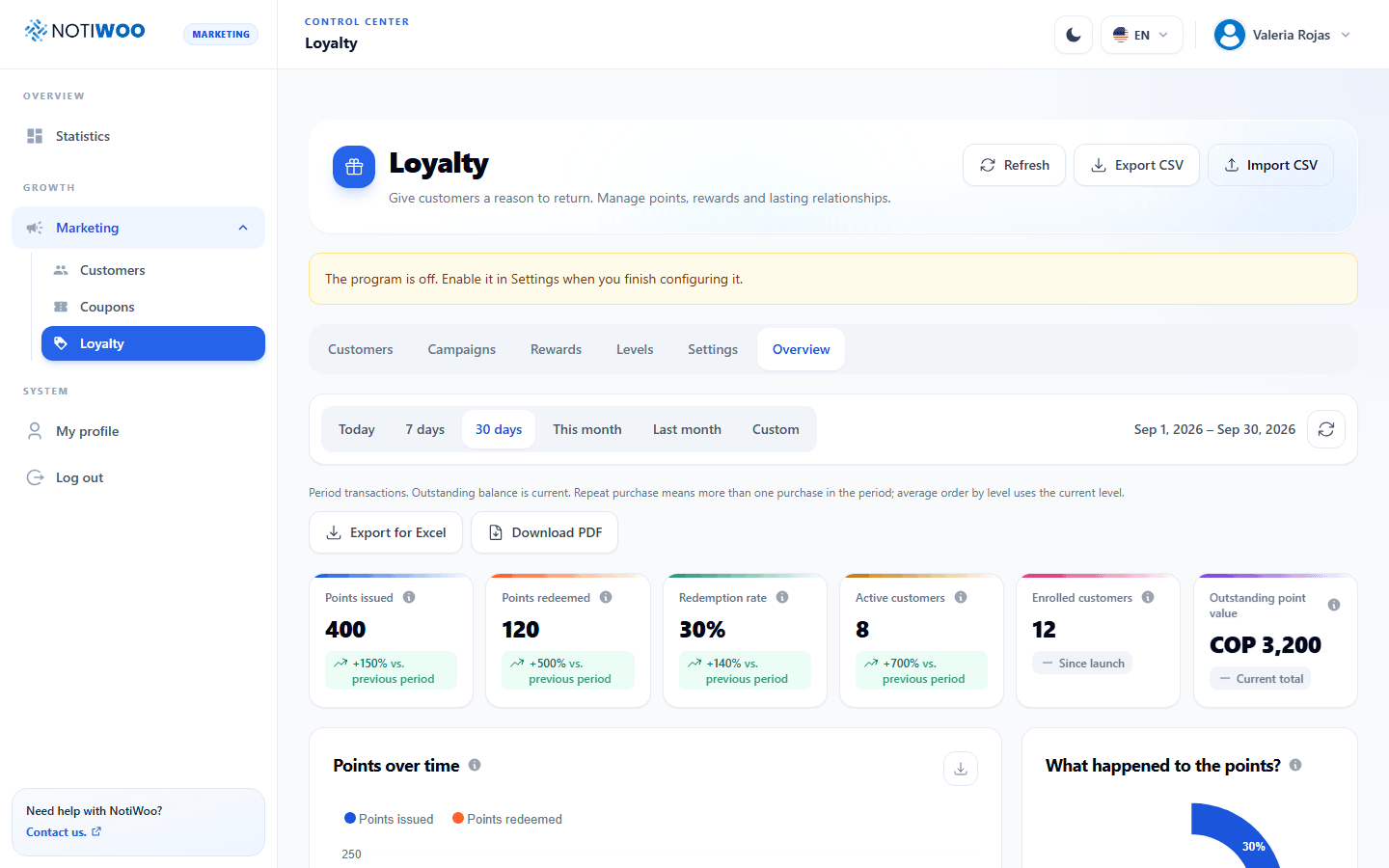
Task: Toggle dark mode with the moon icon
Action: click(x=1074, y=35)
